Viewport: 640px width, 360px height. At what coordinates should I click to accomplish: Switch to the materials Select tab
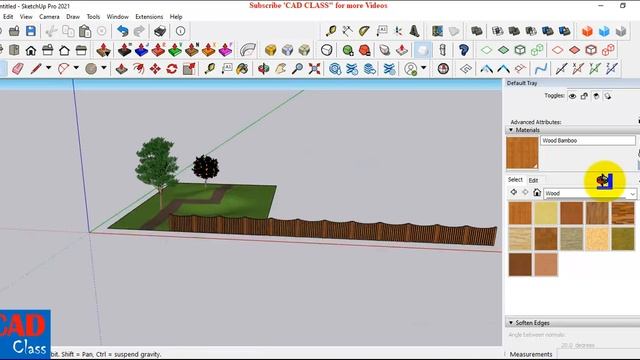pos(515,180)
